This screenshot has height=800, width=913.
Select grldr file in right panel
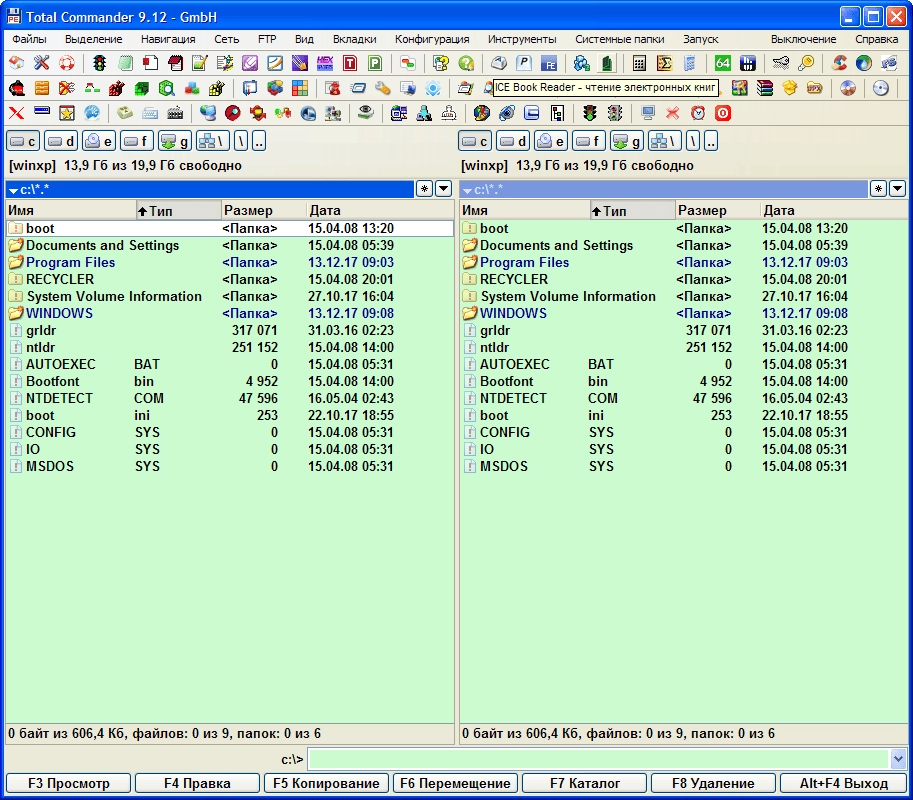point(684,330)
